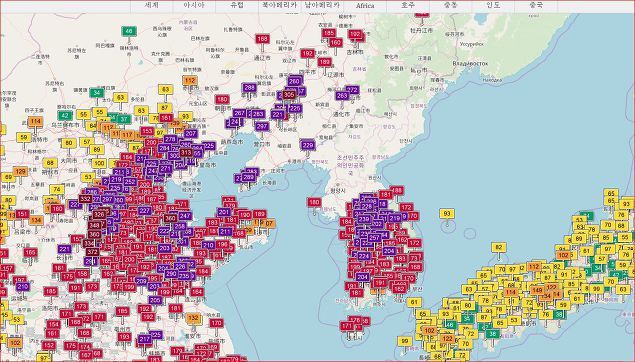Viewport: 635px width, 362px height.
Task: Select the purple 271 marker
Action: pos(165,168)
